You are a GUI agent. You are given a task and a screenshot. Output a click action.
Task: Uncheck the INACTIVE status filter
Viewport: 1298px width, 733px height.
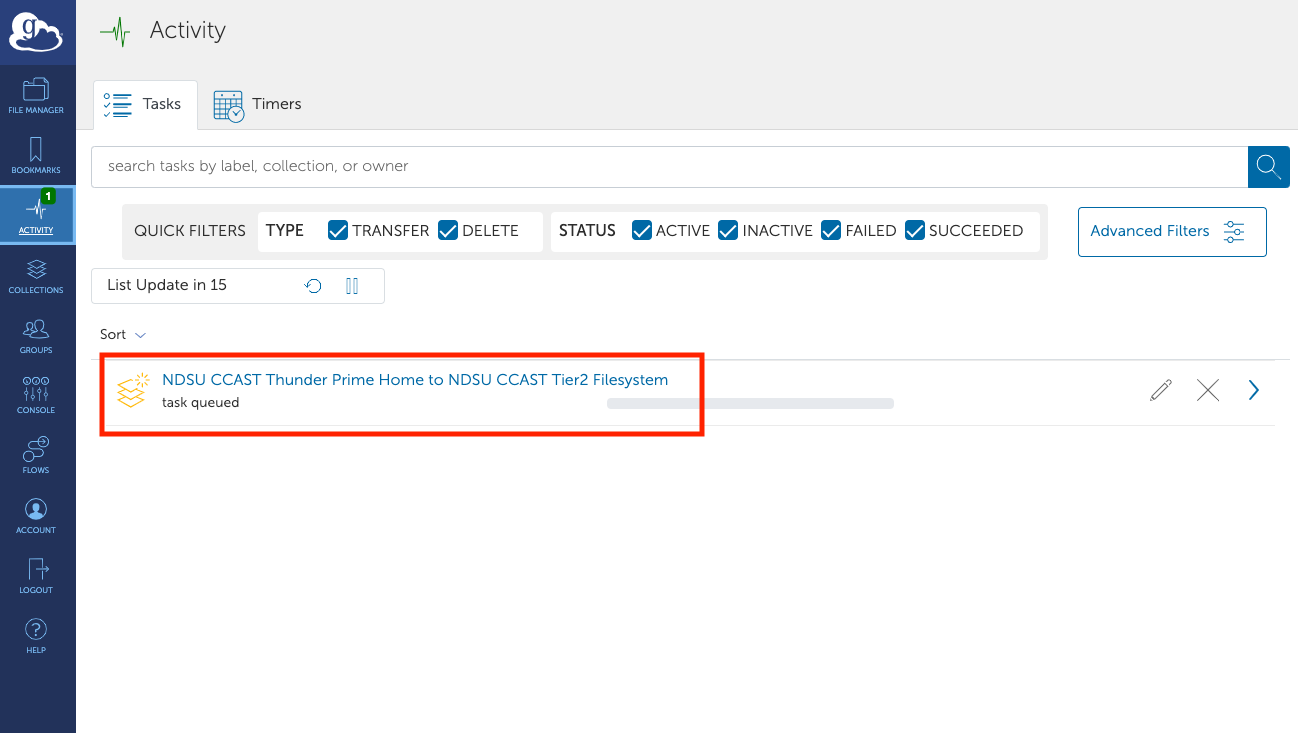tap(728, 231)
